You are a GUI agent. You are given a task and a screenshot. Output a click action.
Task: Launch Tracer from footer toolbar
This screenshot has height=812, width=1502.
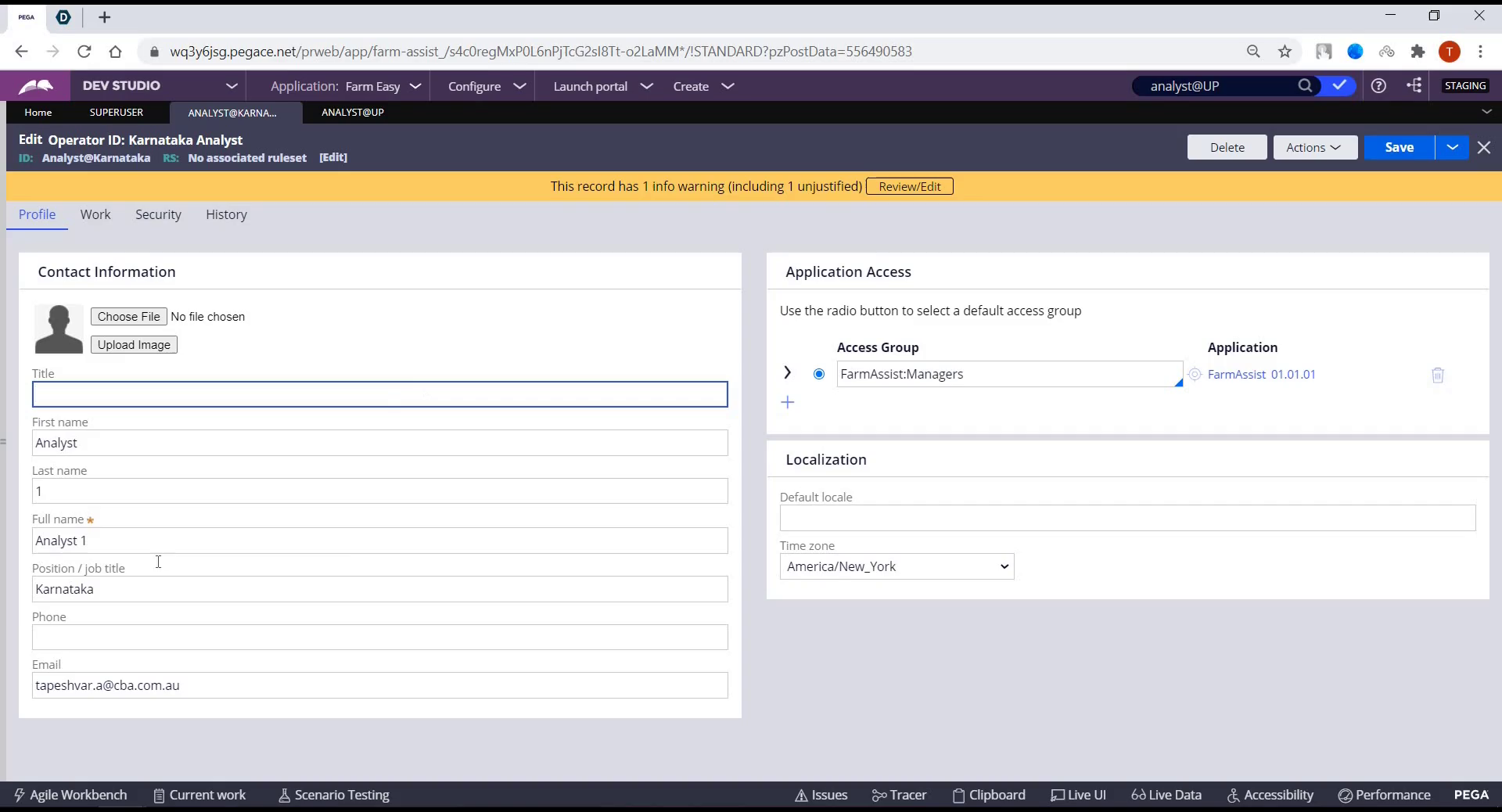(900, 795)
